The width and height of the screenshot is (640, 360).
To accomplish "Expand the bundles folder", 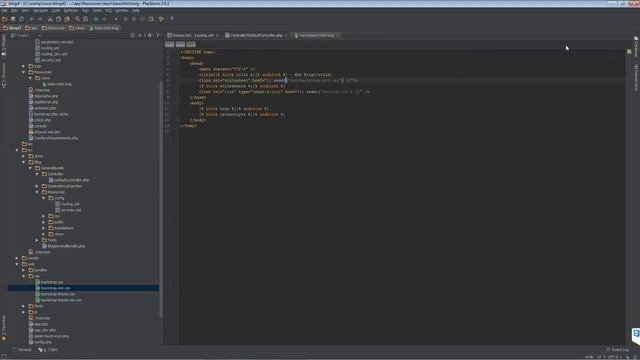I will pos(24,270).
